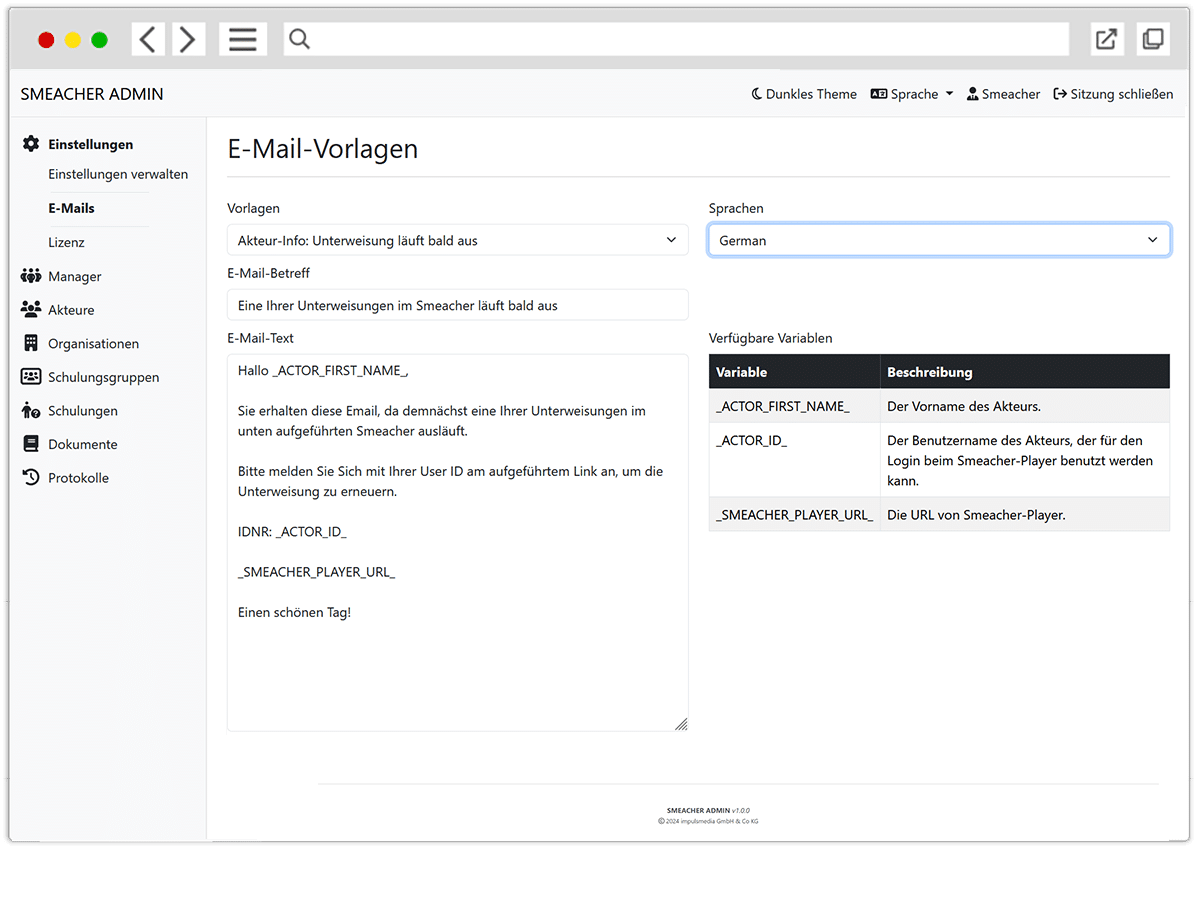The height and width of the screenshot is (900, 1200).
Task: Open the Protokolle section
Action: pyautogui.click(x=78, y=478)
